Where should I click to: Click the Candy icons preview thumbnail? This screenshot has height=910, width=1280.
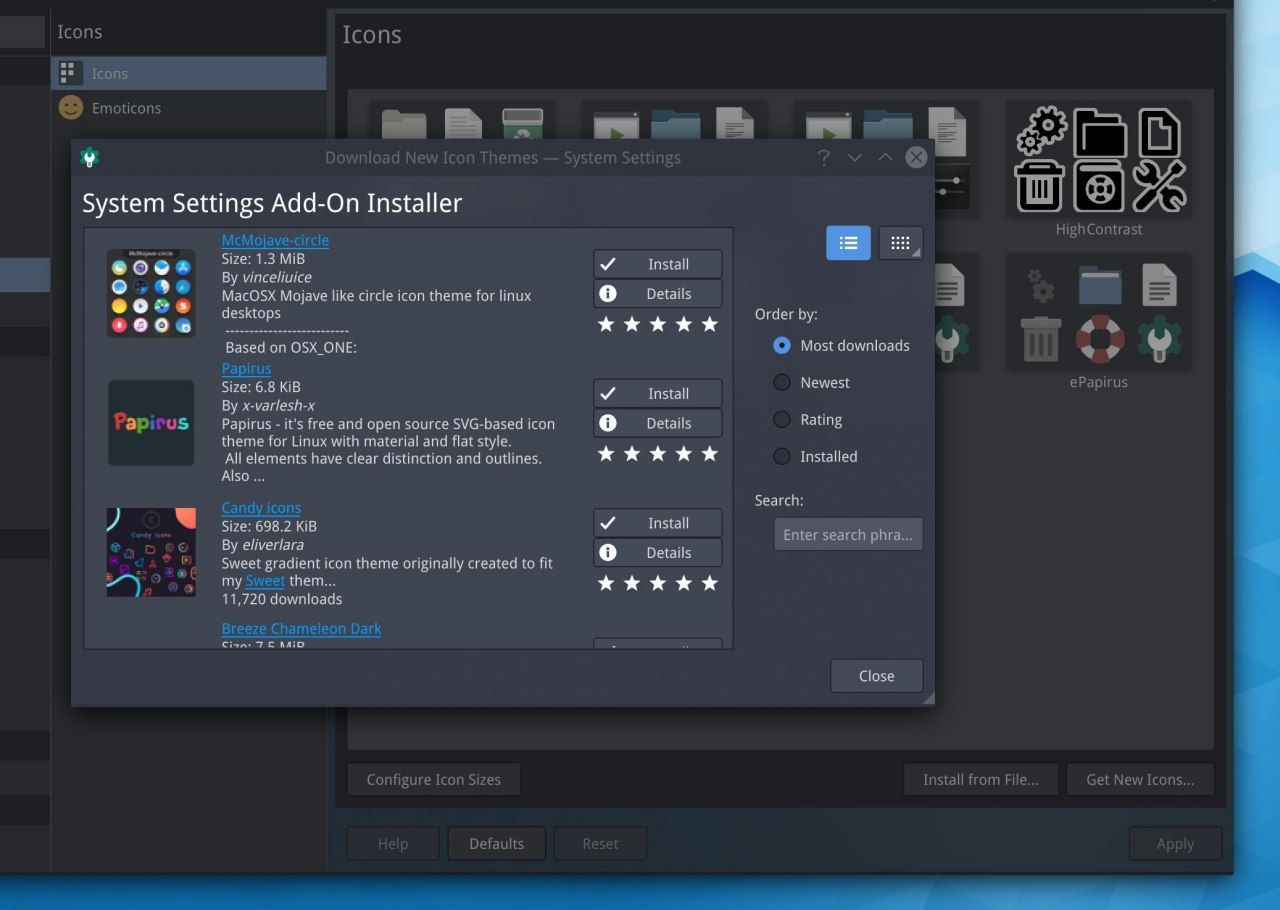151,552
